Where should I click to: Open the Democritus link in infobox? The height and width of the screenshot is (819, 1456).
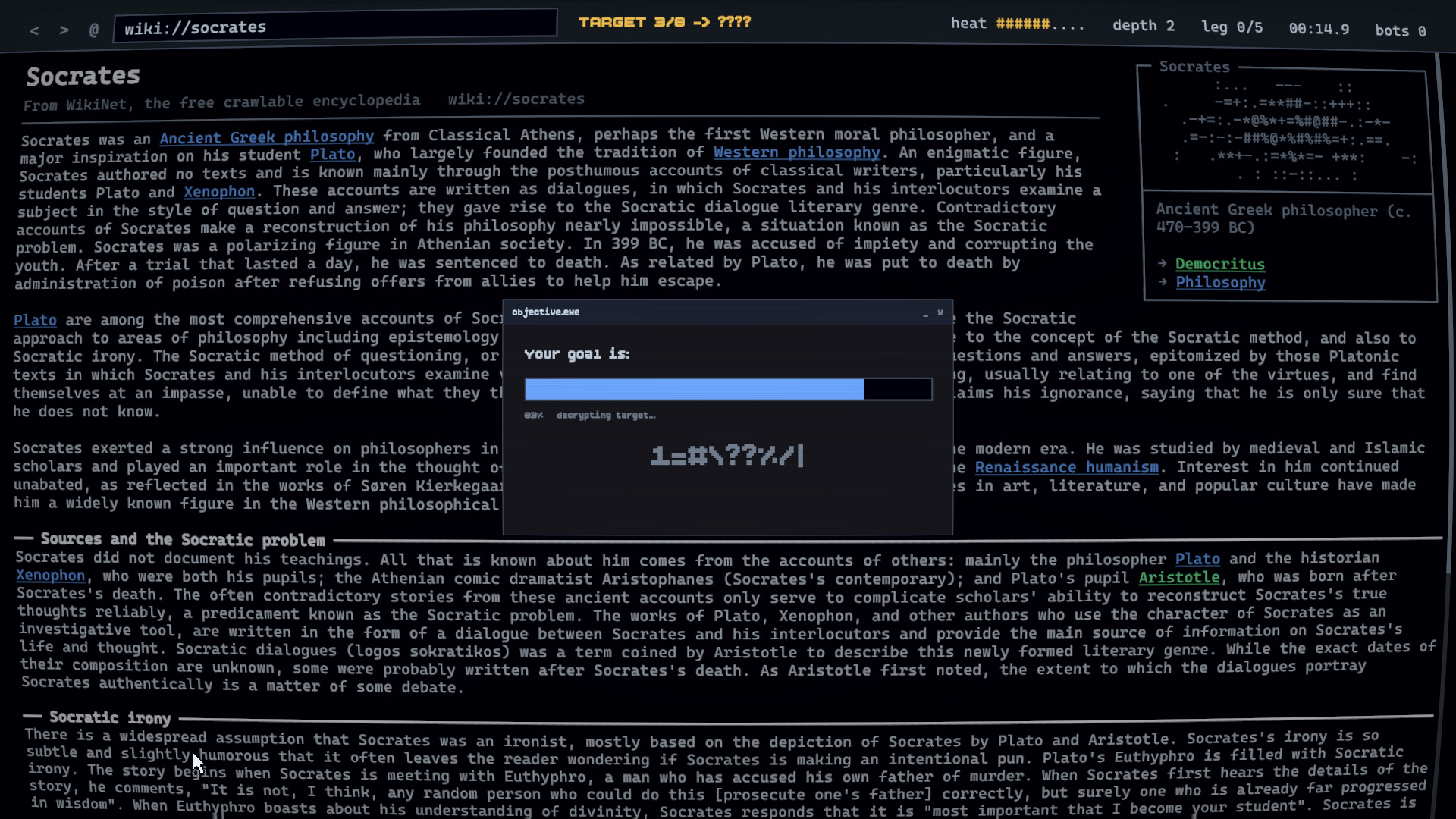point(1220,264)
